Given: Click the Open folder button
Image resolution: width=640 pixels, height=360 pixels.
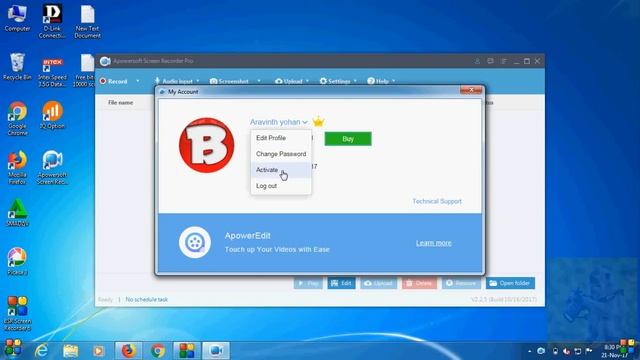Looking at the screenshot, I should click(510, 283).
